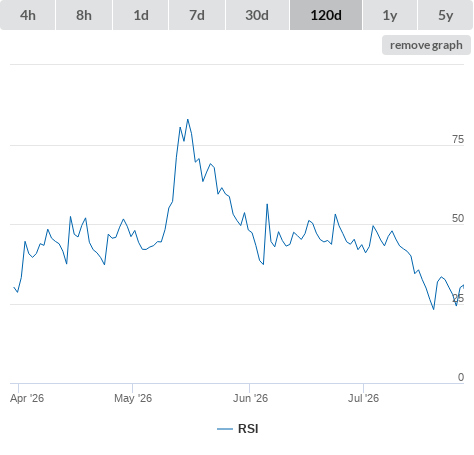Click the active 120d tab

[326, 15]
